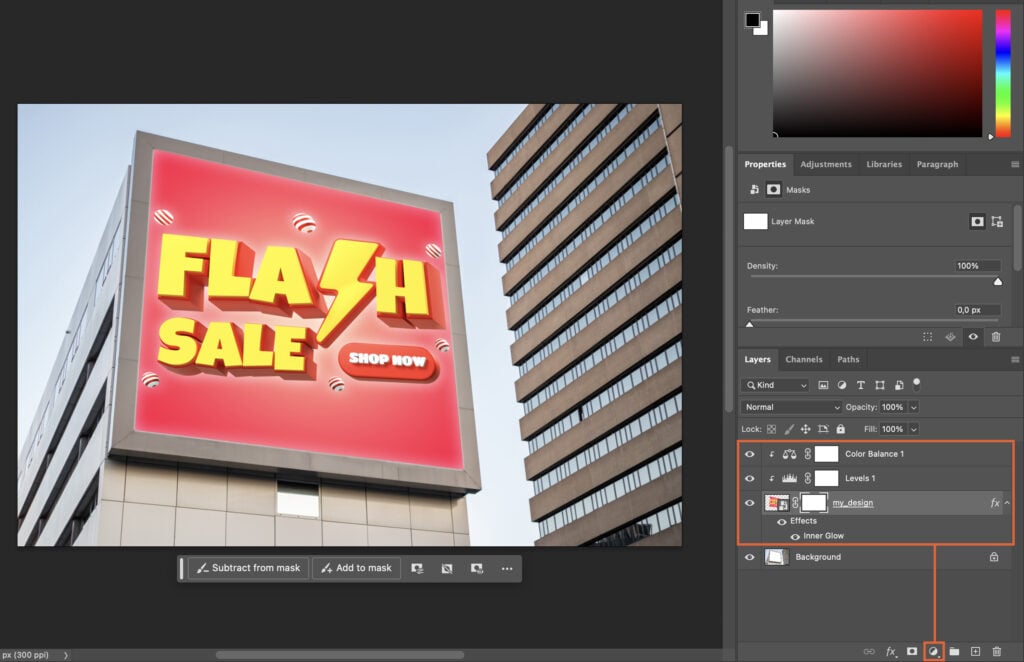Open the Add layer mask icon at panel bottom
The width and height of the screenshot is (1024, 662).
pos(913,650)
